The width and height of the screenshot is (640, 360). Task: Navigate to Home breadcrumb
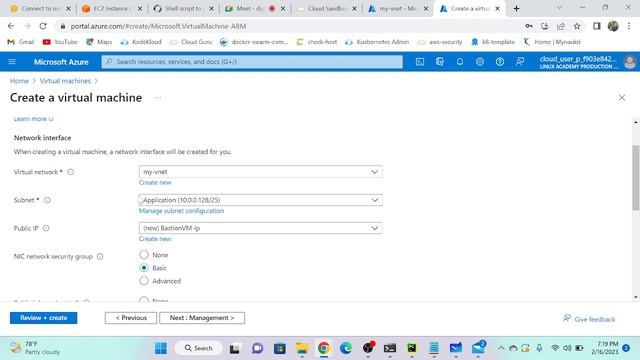(x=19, y=81)
